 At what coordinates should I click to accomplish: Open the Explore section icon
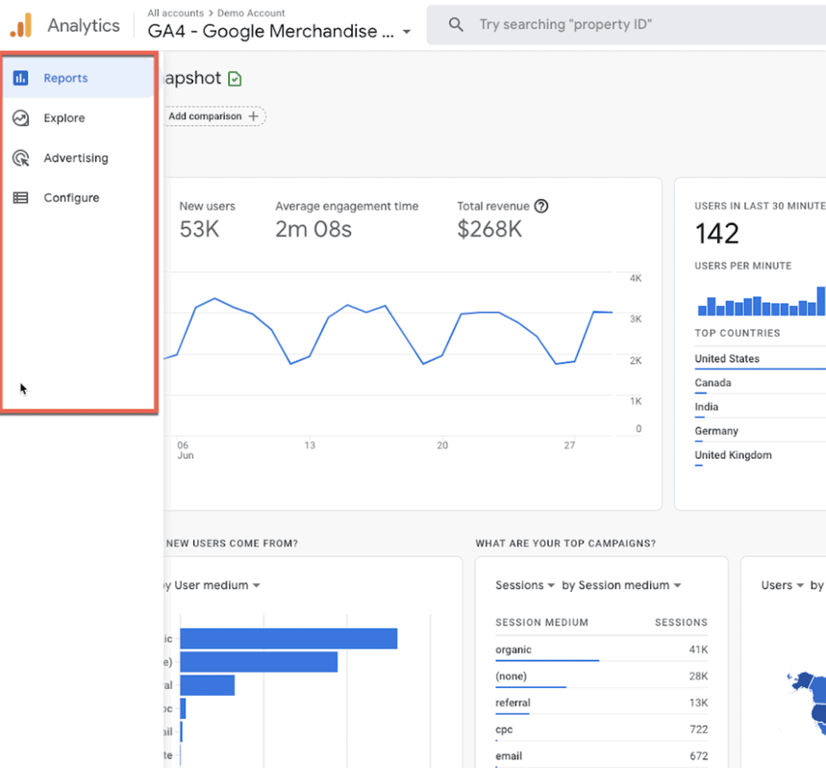21,118
